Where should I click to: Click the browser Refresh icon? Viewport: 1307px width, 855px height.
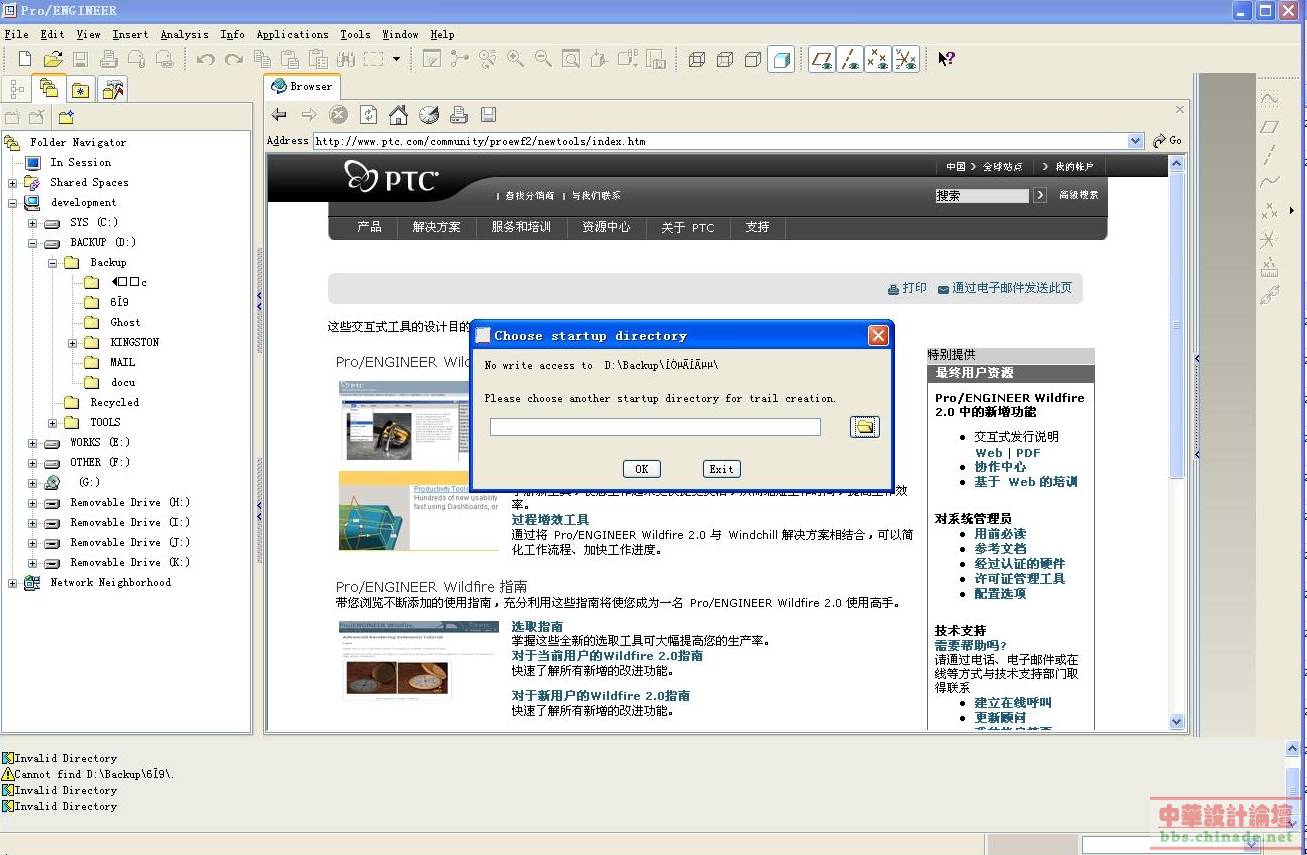pos(369,114)
